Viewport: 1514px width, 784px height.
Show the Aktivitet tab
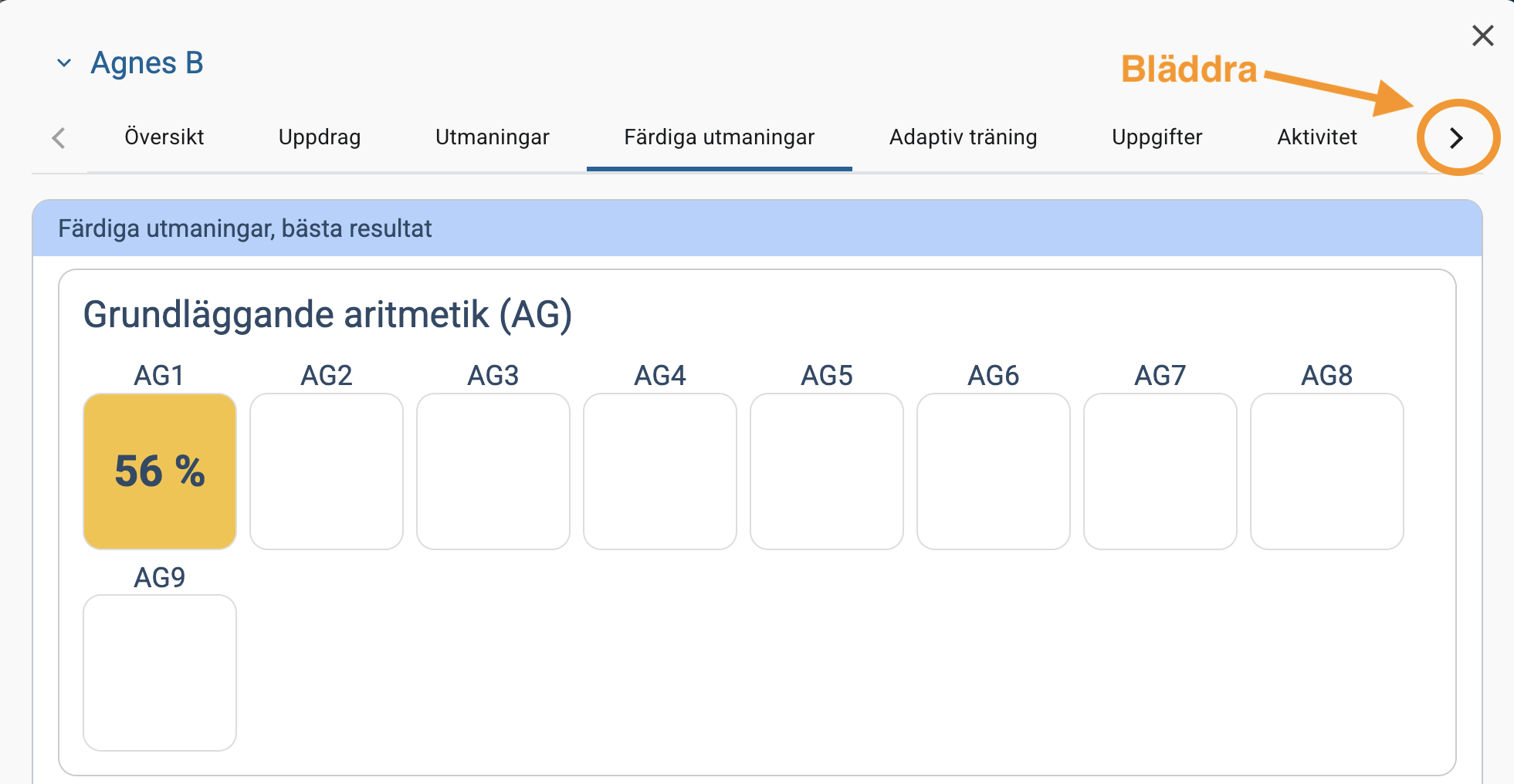point(1316,137)
